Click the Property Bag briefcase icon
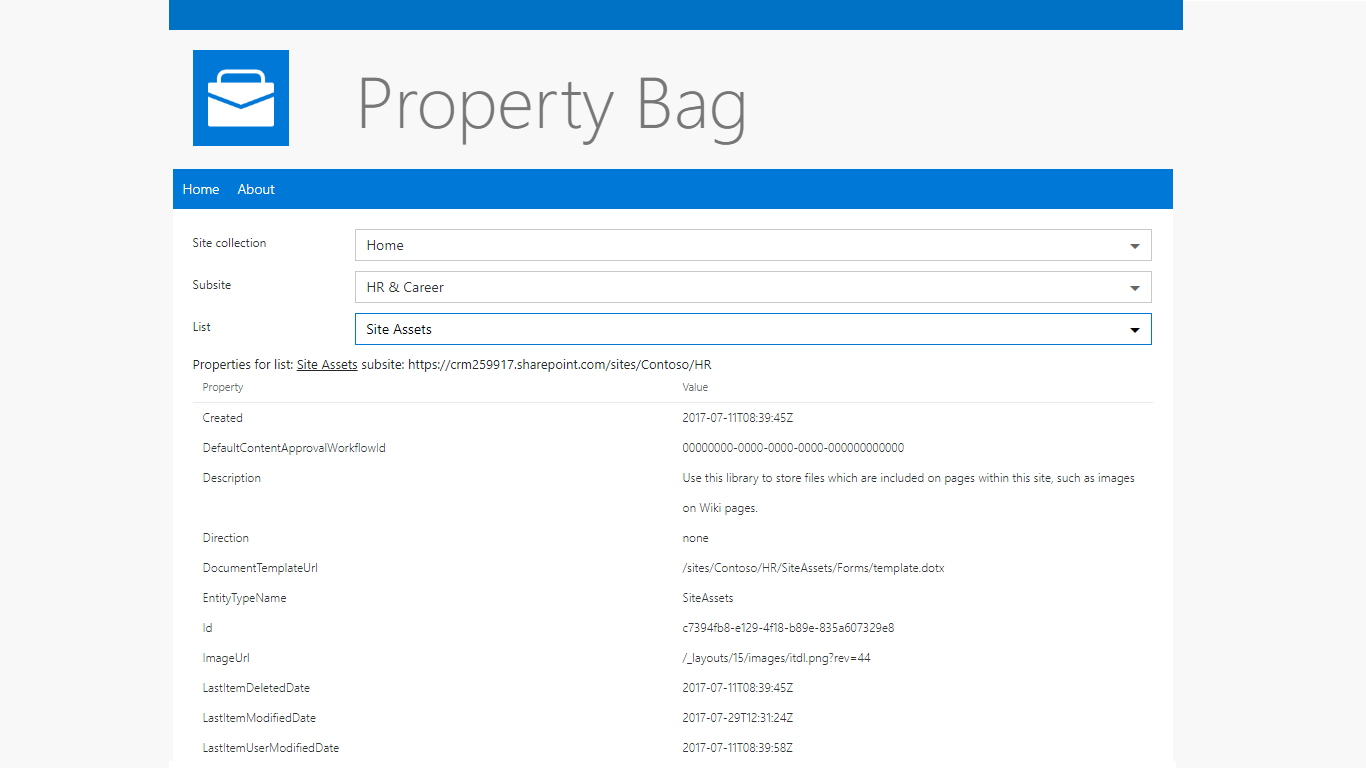The height and width of the screenshot is (768, 1366). click(240, 97)
